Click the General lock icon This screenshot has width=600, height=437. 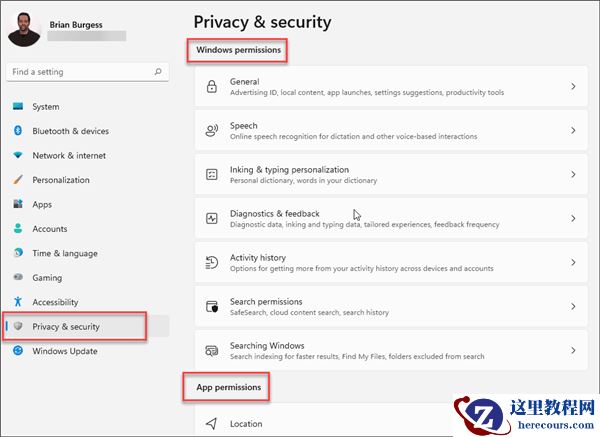[x=211, y=86]
